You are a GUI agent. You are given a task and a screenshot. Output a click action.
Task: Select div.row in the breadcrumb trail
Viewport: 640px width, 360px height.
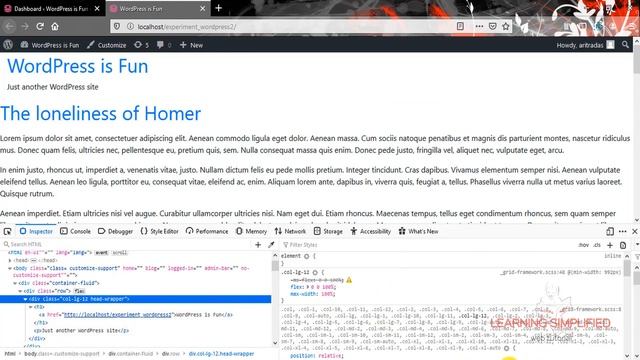click(x=171, y=353)
